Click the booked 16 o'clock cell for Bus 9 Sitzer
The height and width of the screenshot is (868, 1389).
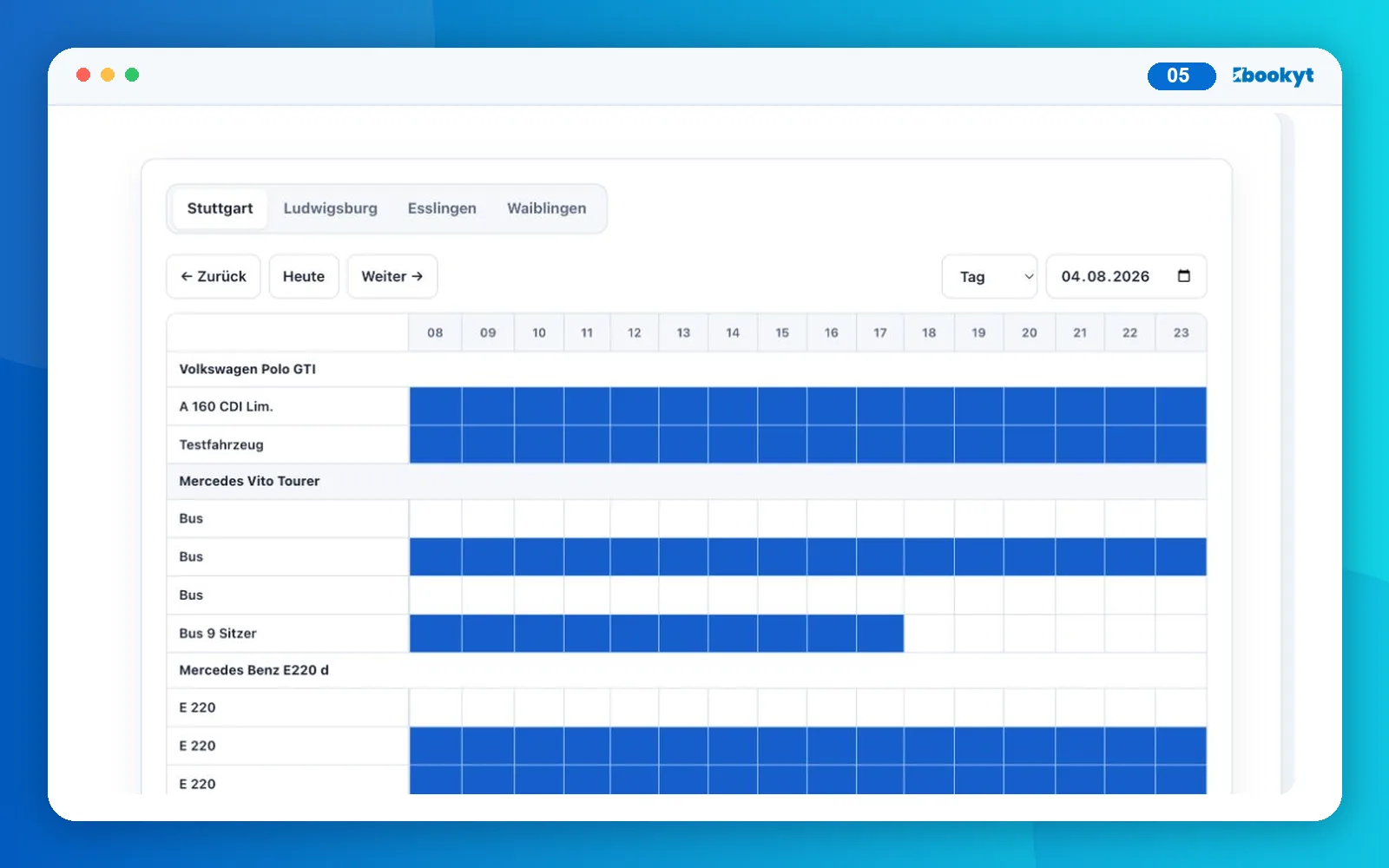832,634
